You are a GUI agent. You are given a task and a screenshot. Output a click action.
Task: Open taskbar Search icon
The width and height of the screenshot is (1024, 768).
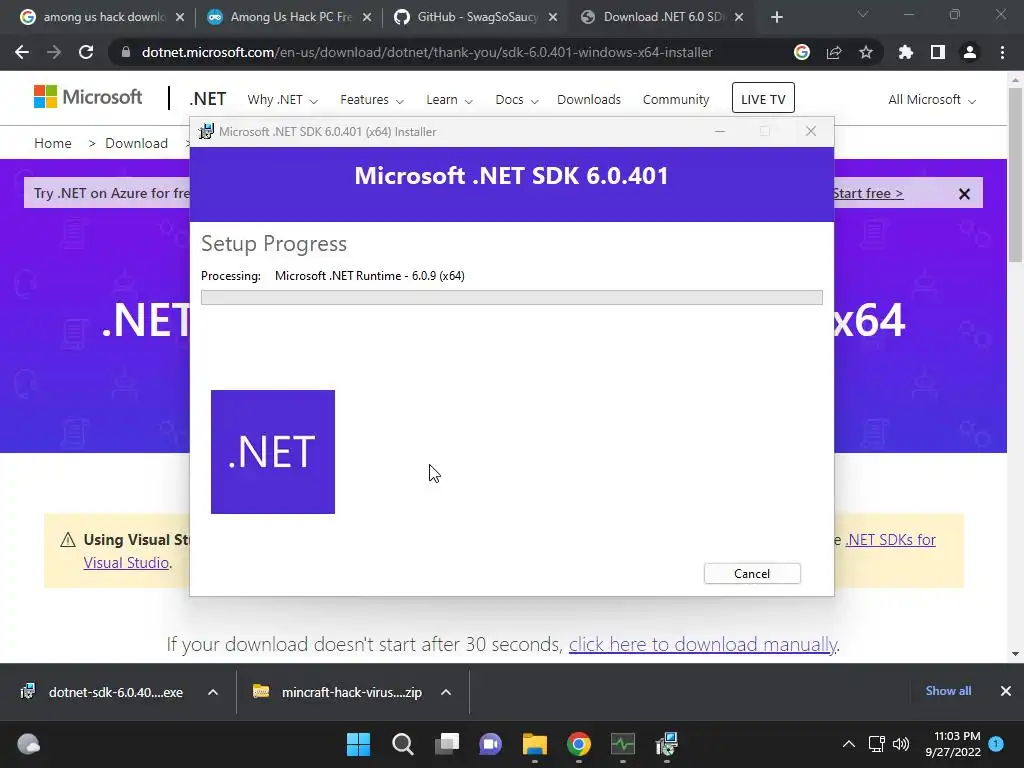point(402,744)
